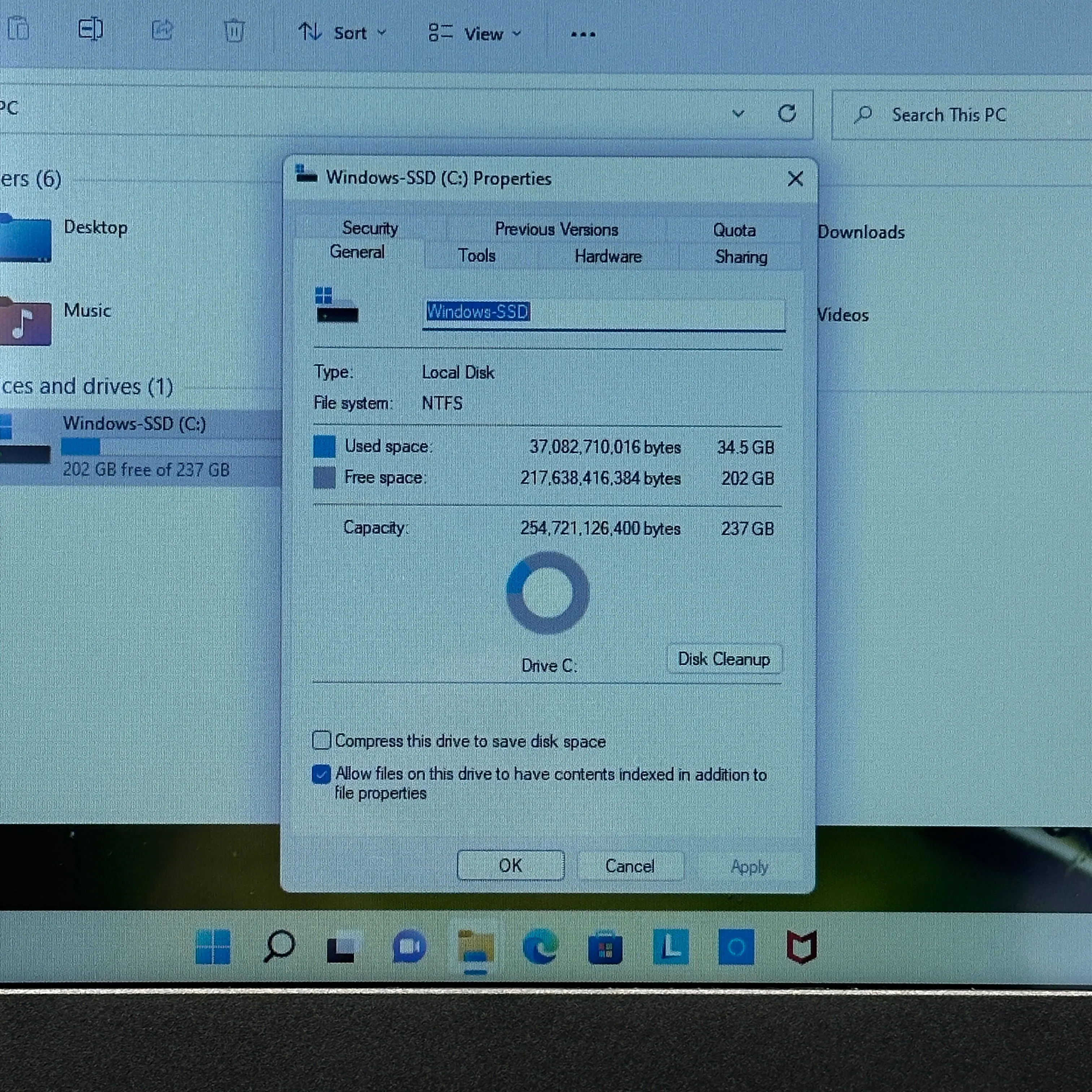Viewport: 1092px width, 1092px height.
Task: Select the Downloads folder label
Action: 861,232
